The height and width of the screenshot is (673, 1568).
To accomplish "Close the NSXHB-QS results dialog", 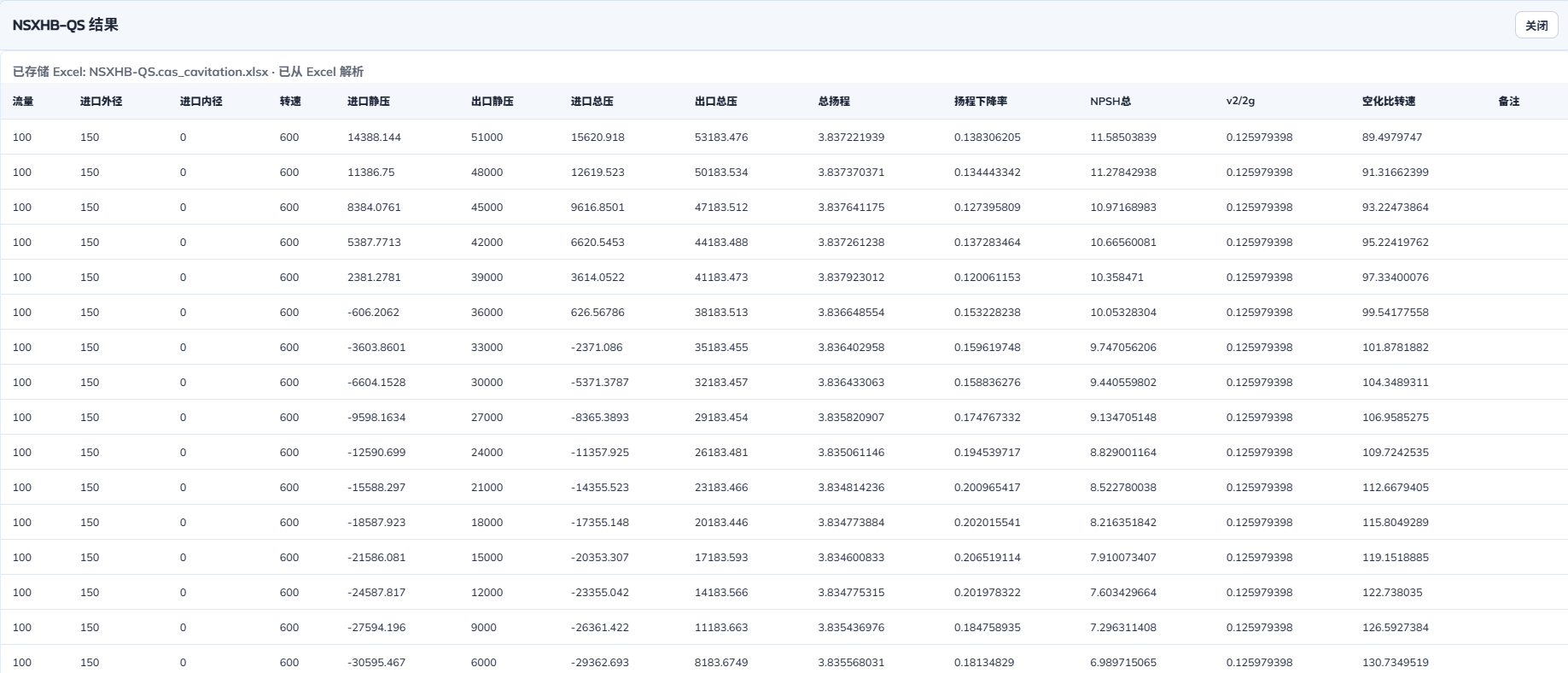I will 1536,26.
